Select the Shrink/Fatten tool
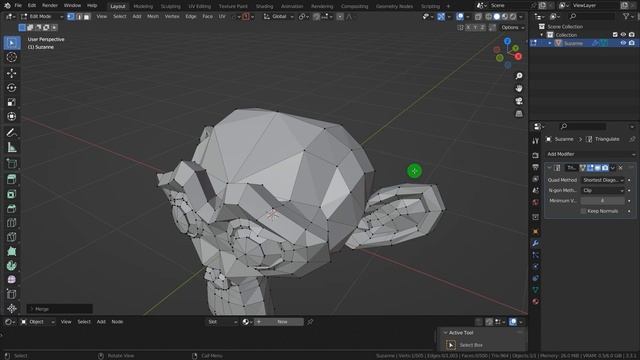Viewport: 640px width, 360px height. (12, 309)
